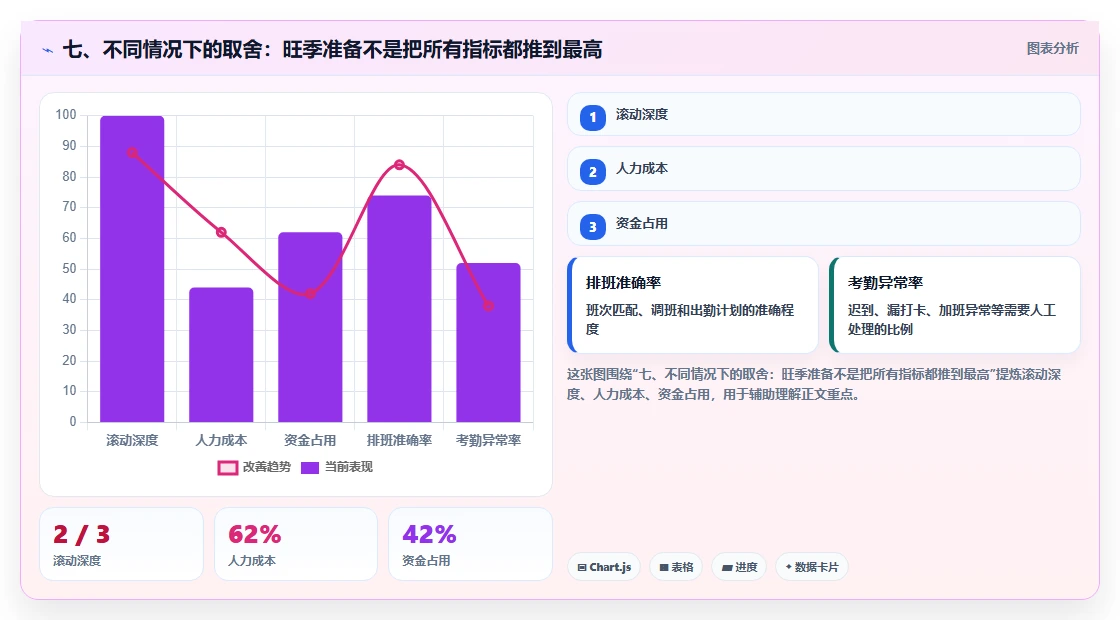1120x620 pixels.
Task: Click the 人力成本 bar in the chart
Action: coord(221,355)
